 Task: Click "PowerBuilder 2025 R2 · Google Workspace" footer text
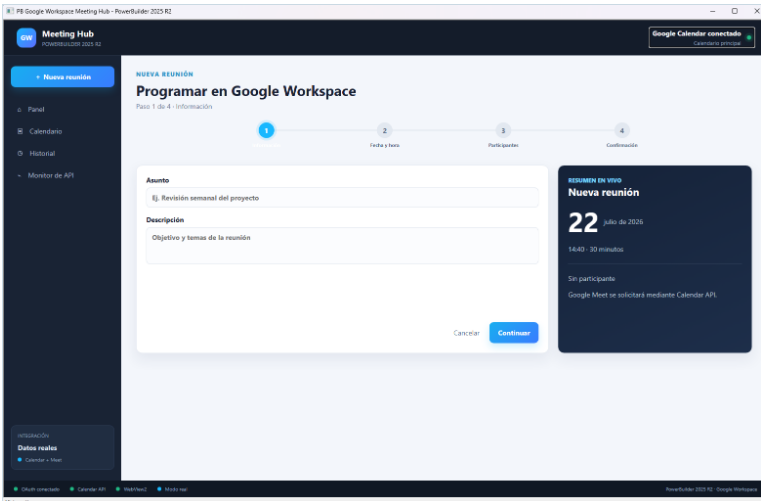711,490
